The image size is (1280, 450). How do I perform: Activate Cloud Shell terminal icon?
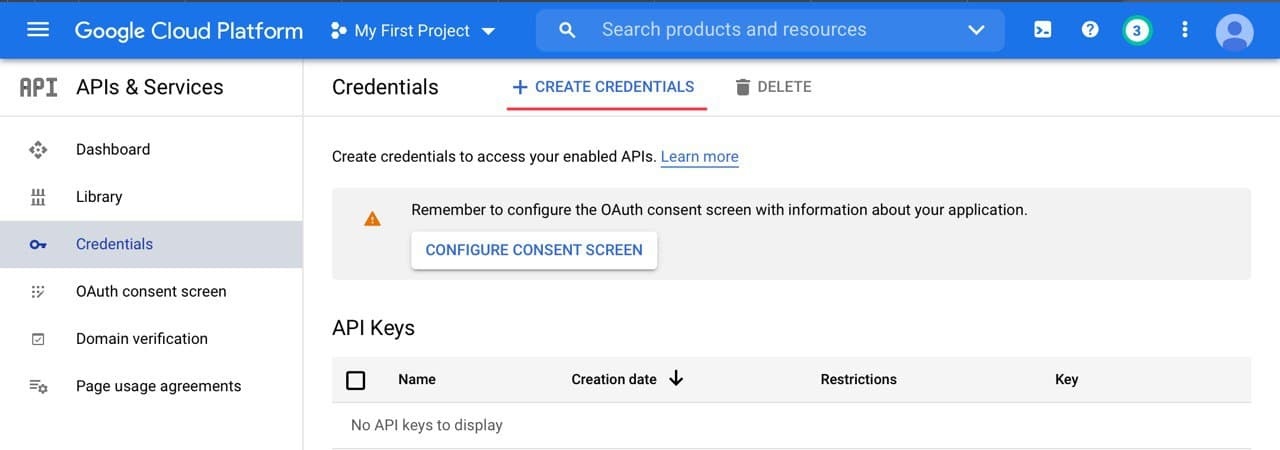pos(1042,30)
